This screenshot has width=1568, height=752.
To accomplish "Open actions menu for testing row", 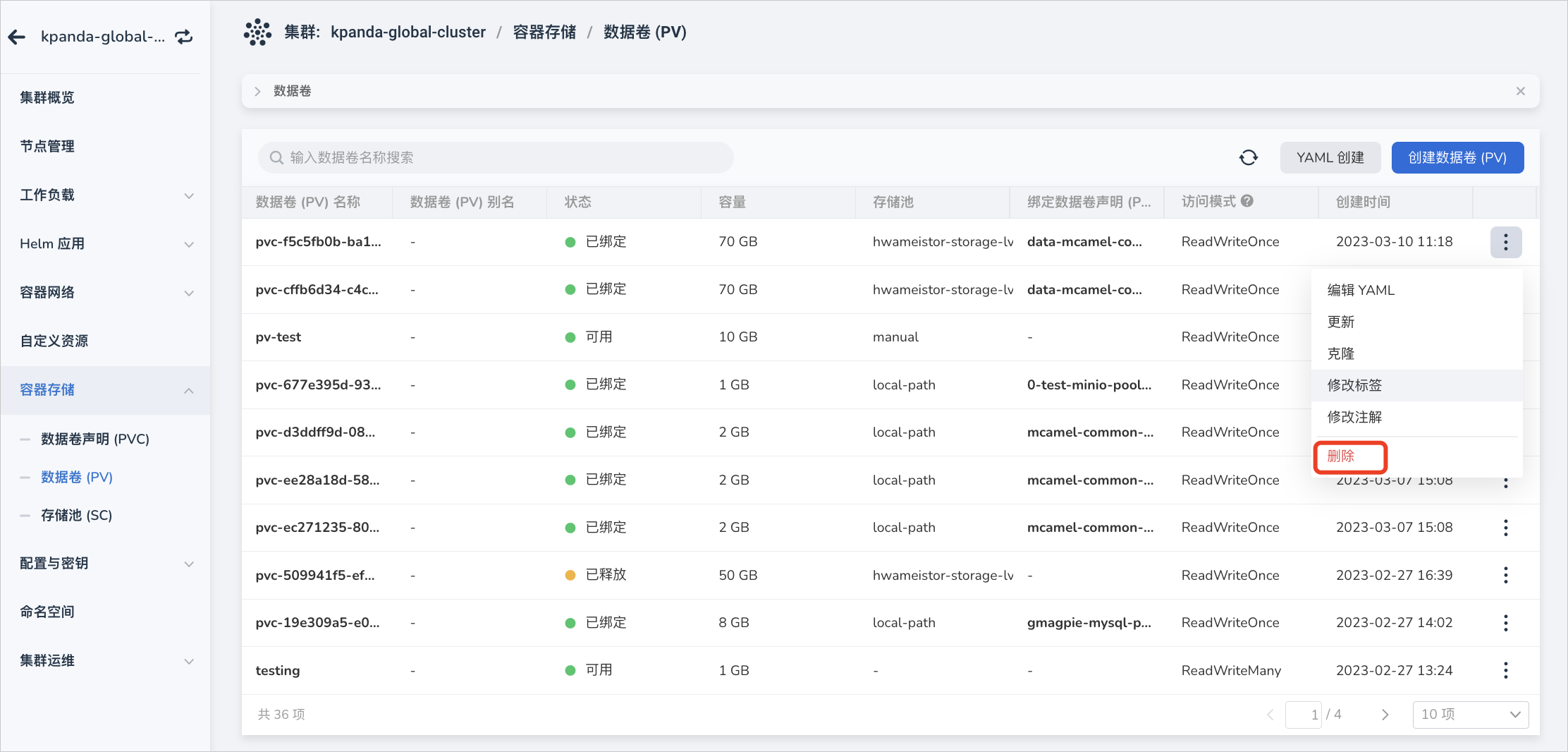I will [1506, 670].
